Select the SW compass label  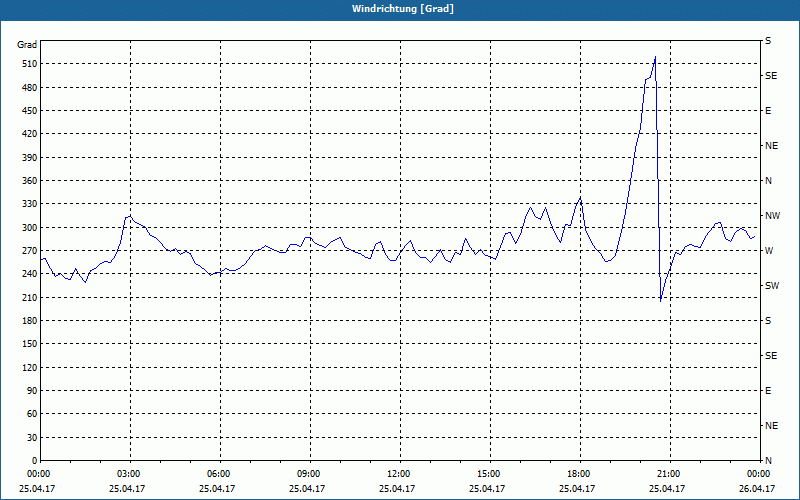772,286
